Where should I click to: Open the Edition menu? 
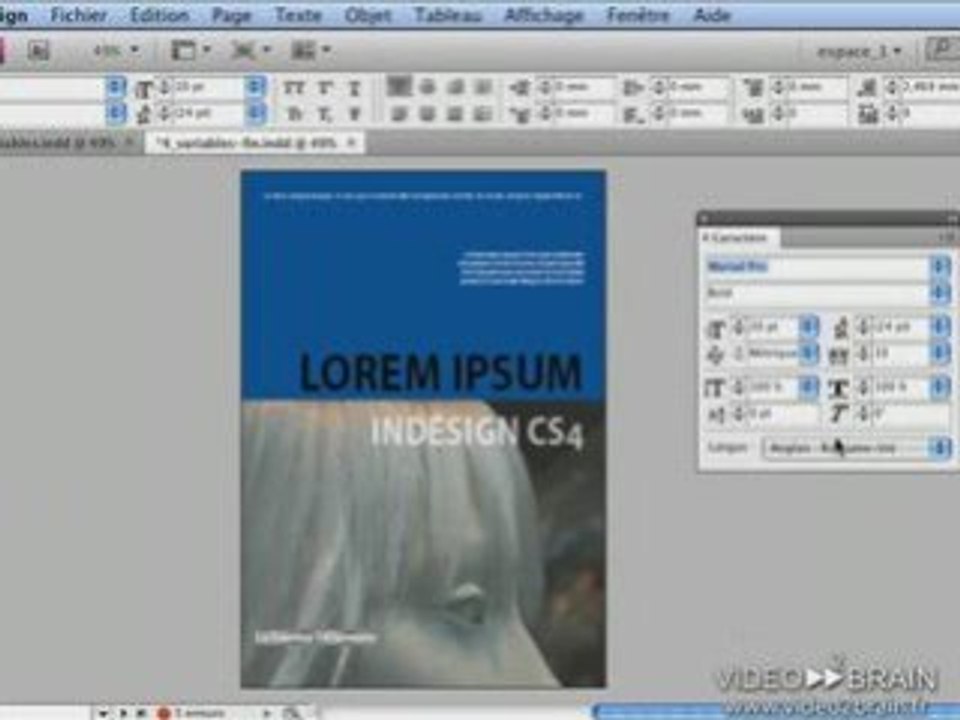159,15
